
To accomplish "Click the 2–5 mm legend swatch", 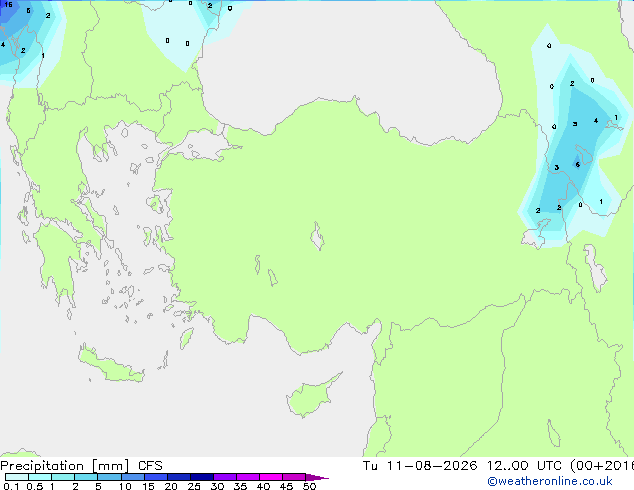I will click(x=86, y=477).
